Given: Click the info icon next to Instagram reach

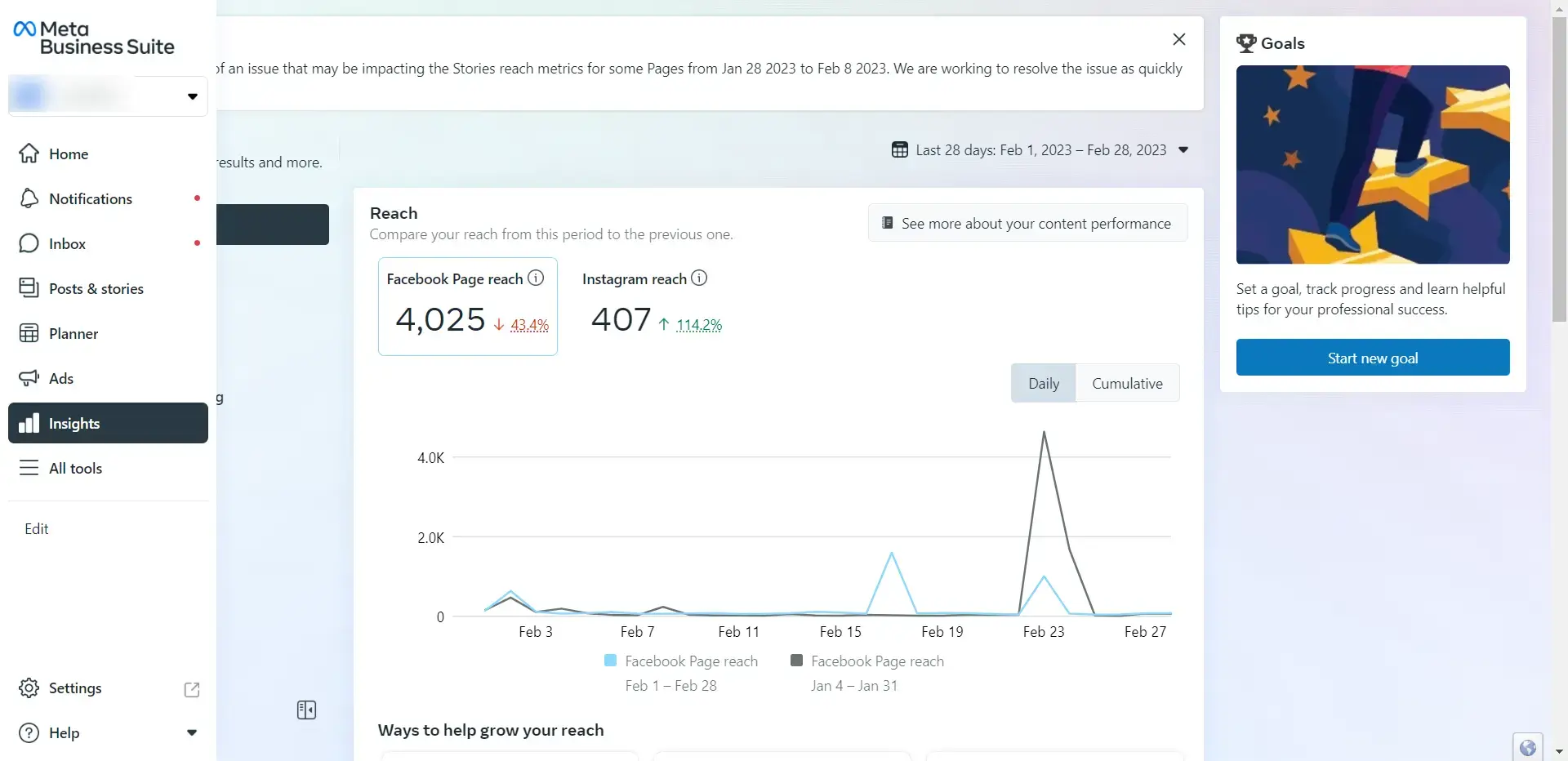Looking at the screenshot, I should (699, 278).
